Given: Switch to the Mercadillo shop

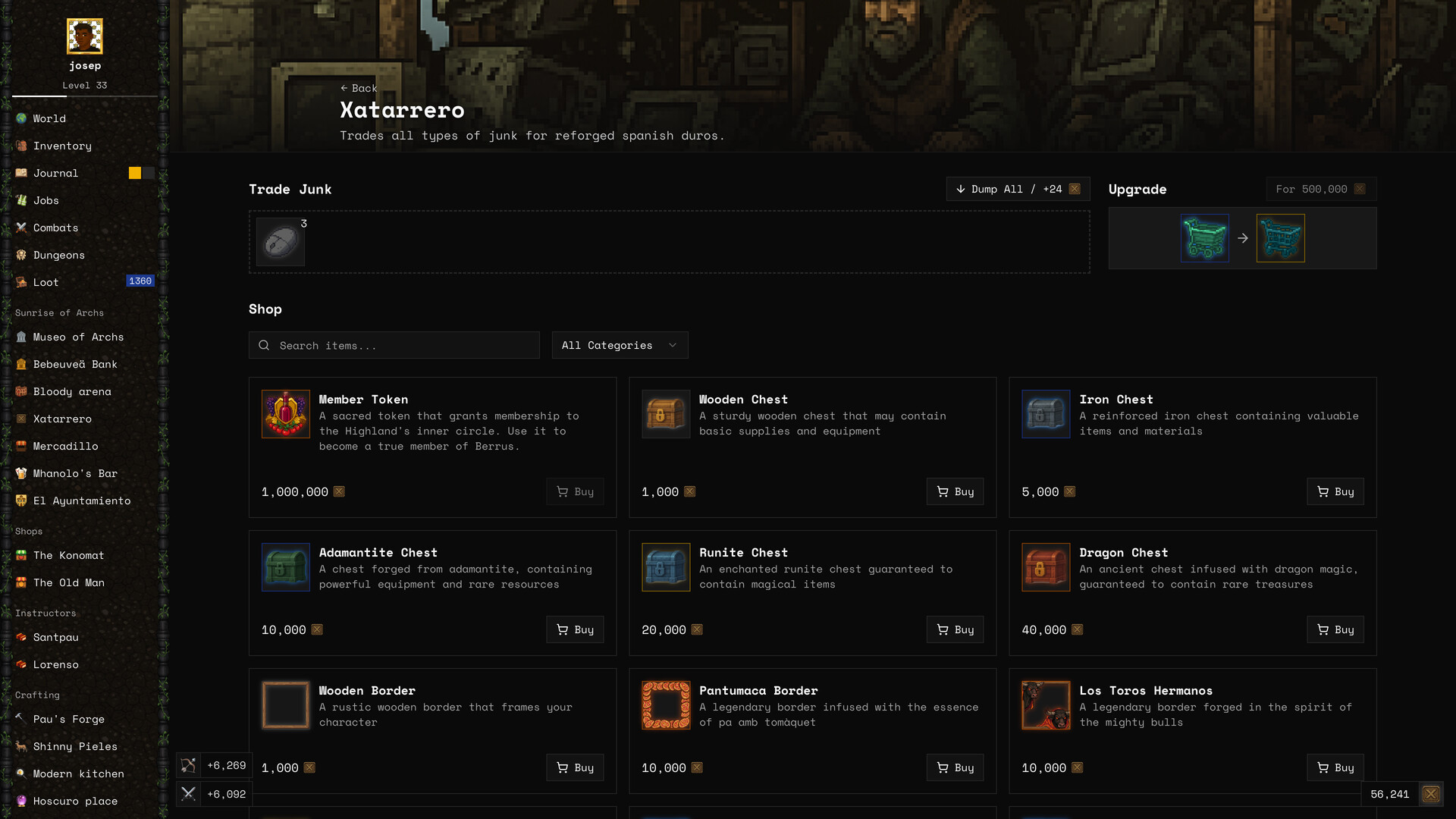Looking at the screenshot, I should [67, 446].
